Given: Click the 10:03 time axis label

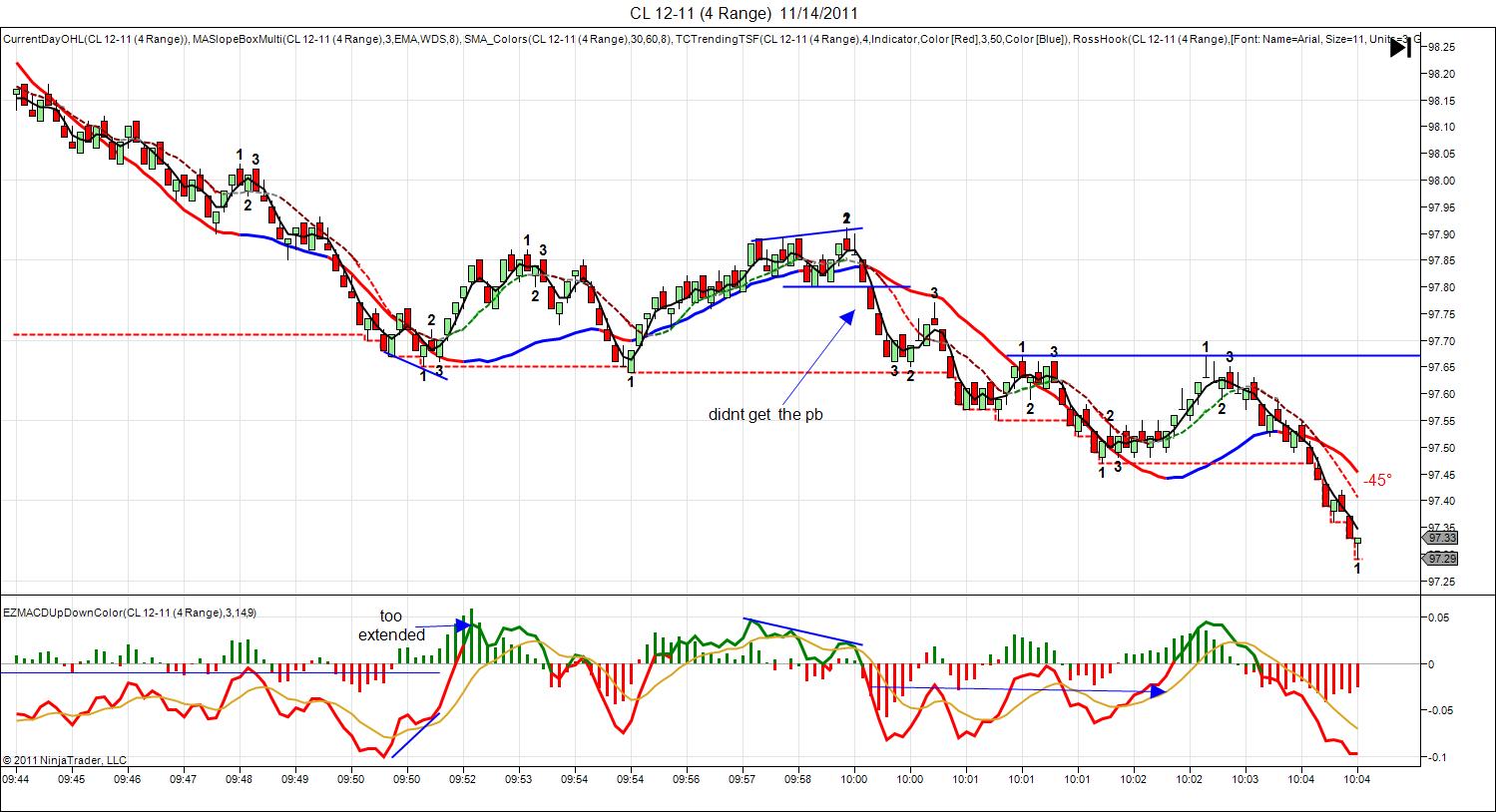Looking at the screenshot, I should [1246, 778].
